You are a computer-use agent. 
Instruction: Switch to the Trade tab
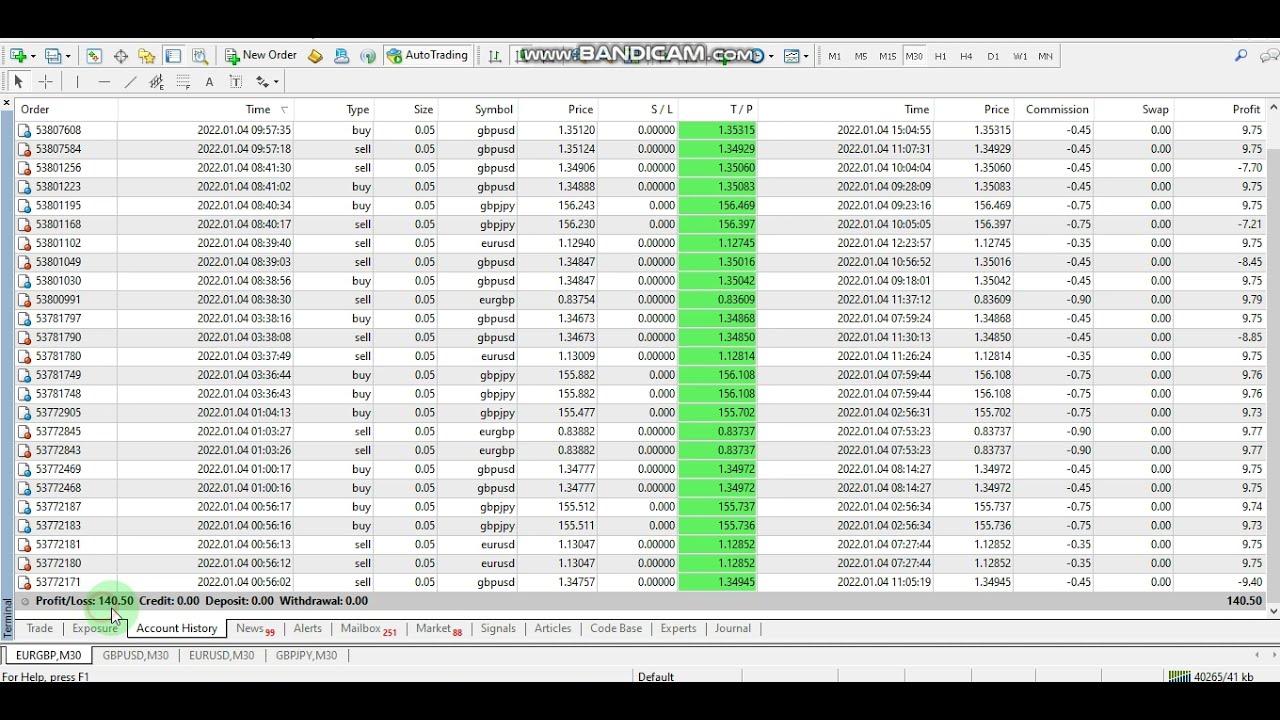tap(40, 628)
